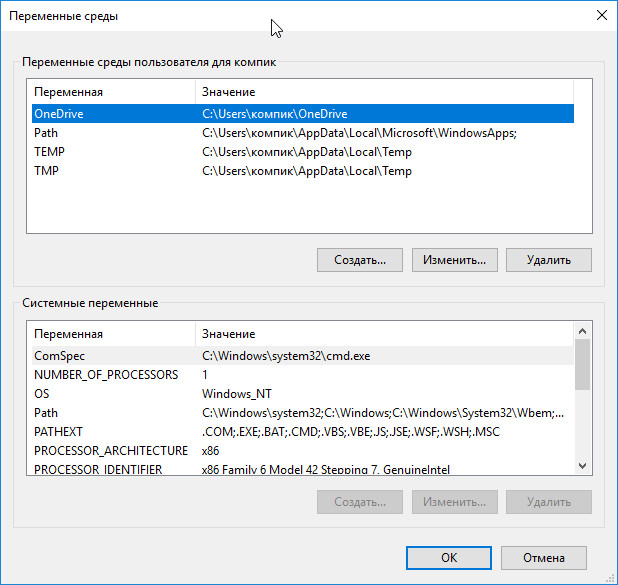Select the NUMBER_OF_PROCESSORS system variable

coord(303,374)
